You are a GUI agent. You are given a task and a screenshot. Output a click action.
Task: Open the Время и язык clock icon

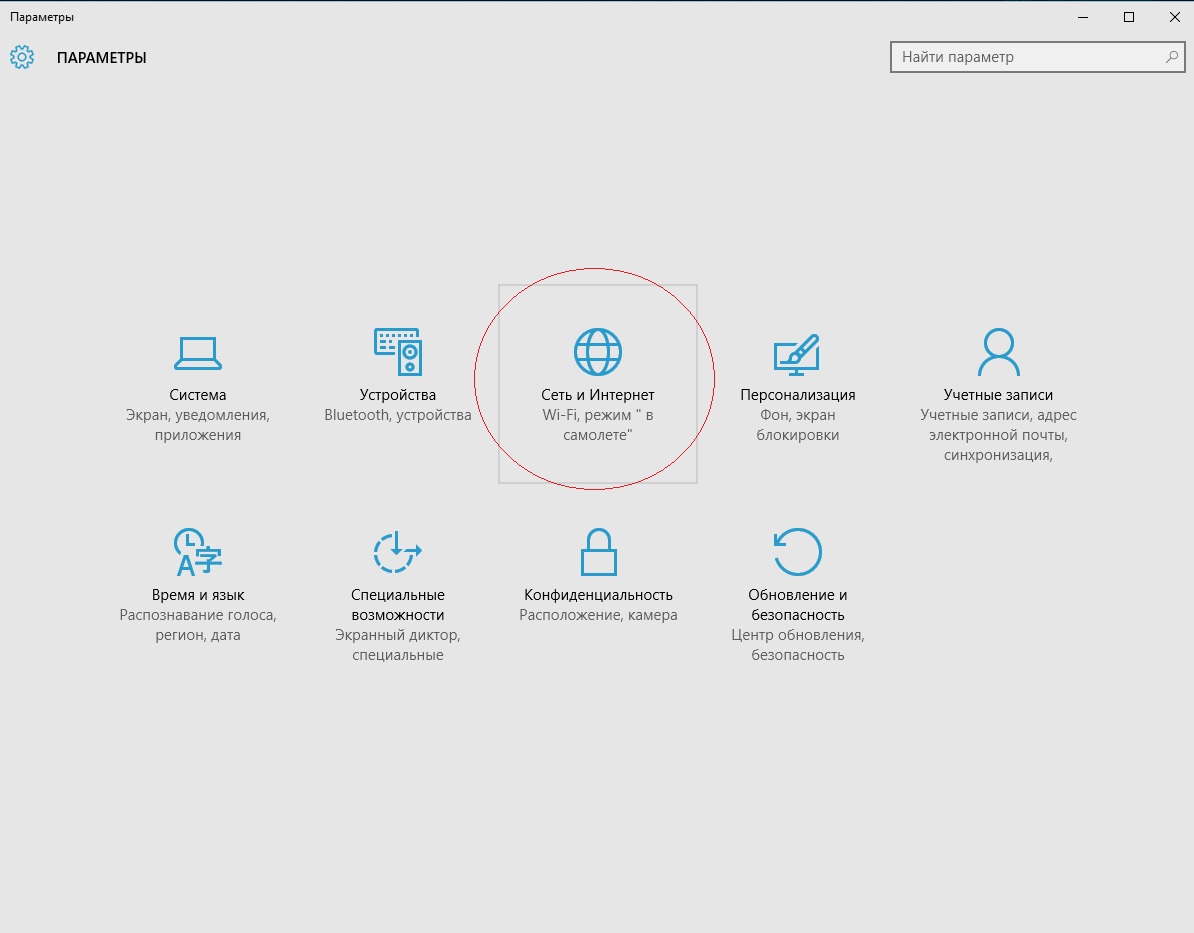point(198,552)
